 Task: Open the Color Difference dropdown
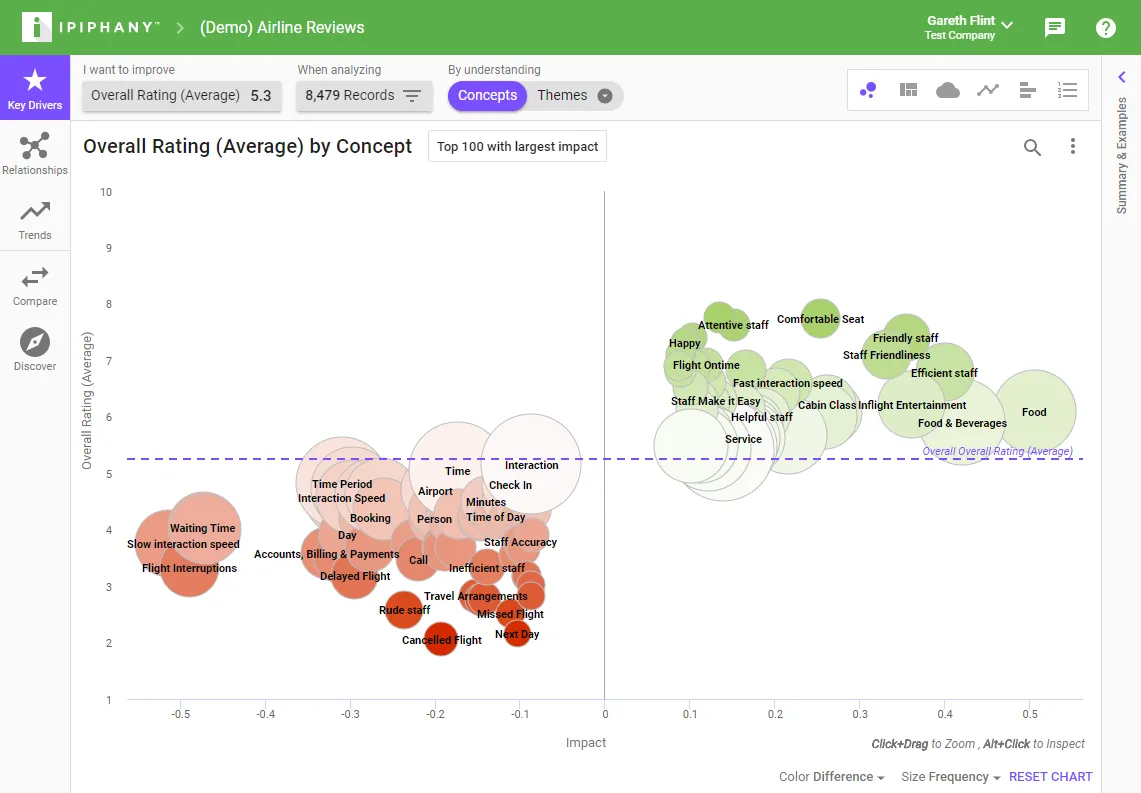832,776
